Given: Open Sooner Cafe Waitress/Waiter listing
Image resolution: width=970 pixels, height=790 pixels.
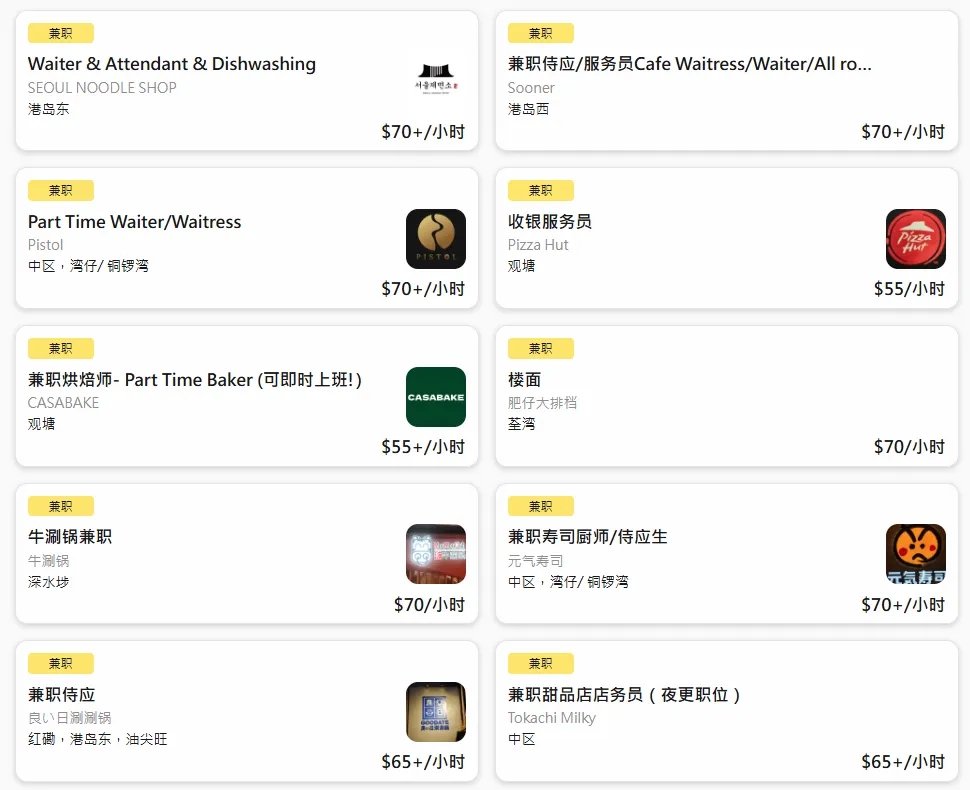Looking at the screenshot, I should 690,64.
